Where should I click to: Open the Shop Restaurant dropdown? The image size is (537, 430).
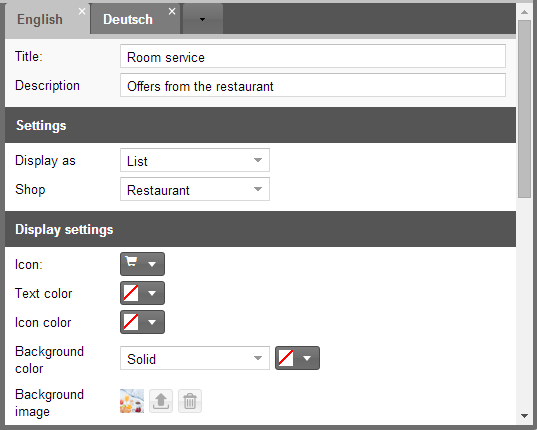tap(195, 189)
